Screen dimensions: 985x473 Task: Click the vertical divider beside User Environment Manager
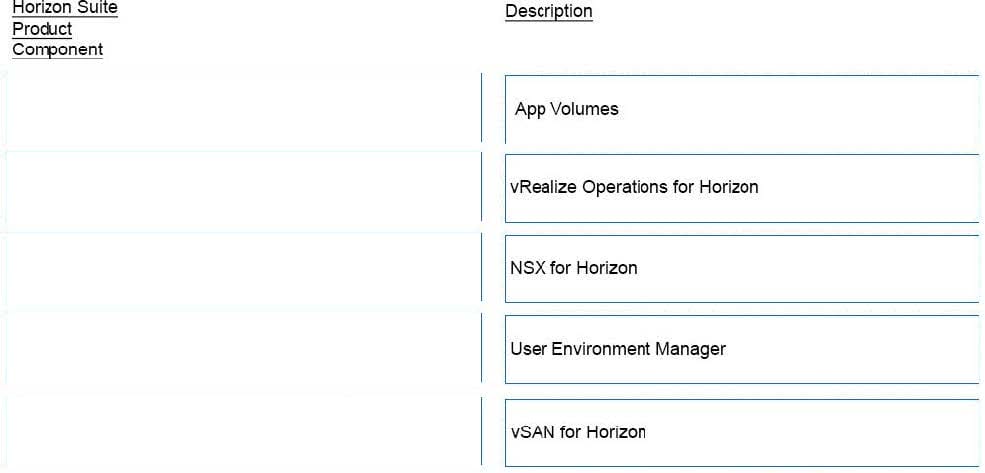[x=482, y=347]
